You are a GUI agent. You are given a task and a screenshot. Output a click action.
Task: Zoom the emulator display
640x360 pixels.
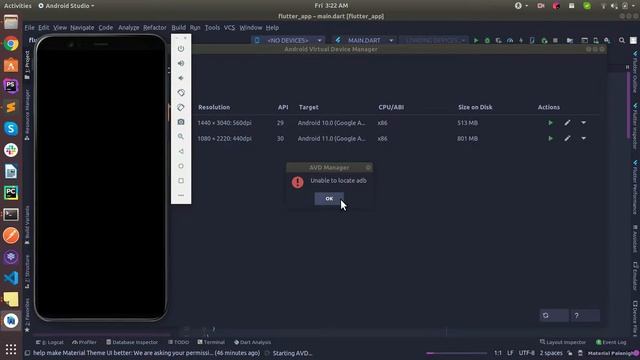(181, 137)
